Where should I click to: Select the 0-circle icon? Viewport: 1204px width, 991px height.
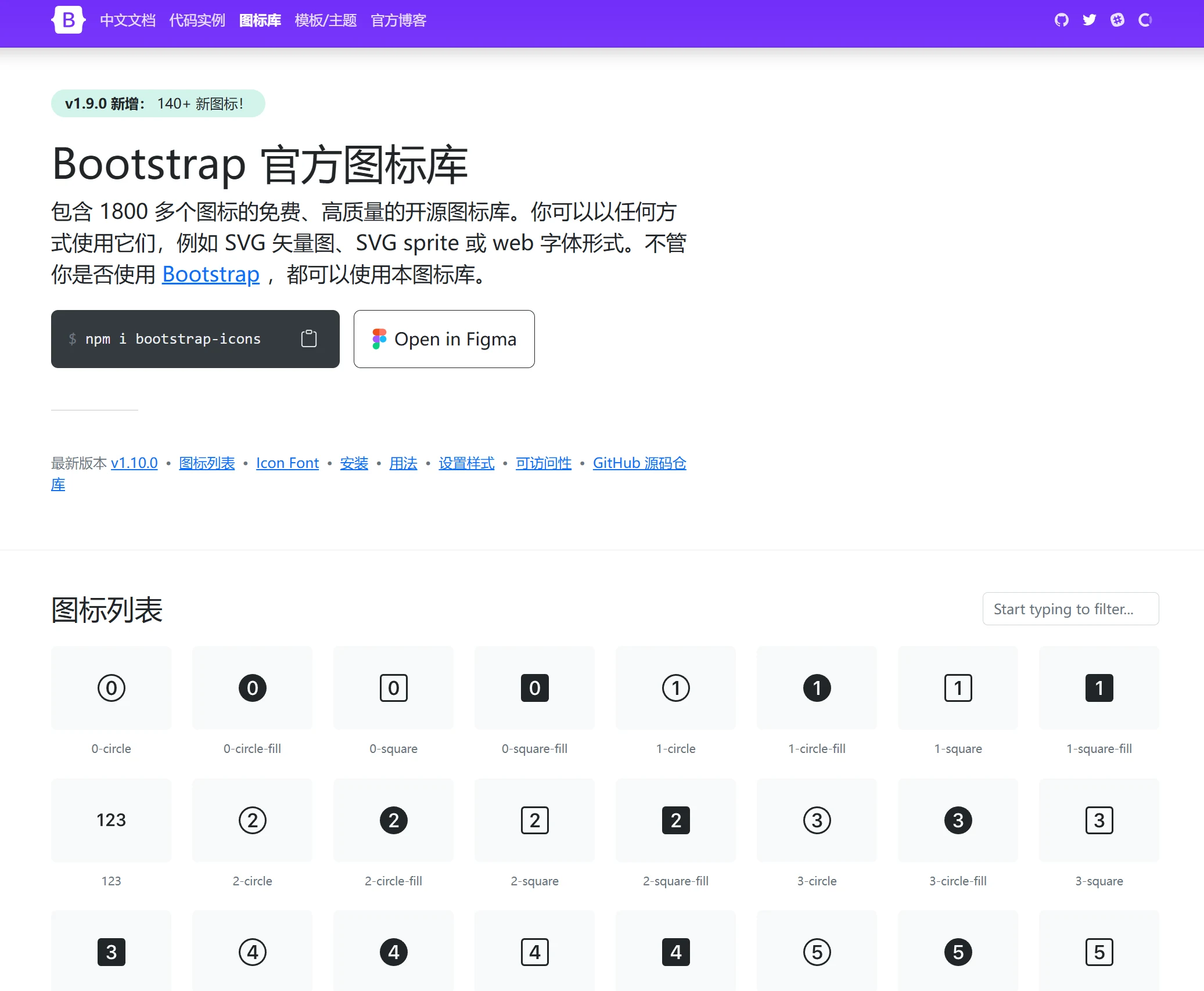(111, 688)
